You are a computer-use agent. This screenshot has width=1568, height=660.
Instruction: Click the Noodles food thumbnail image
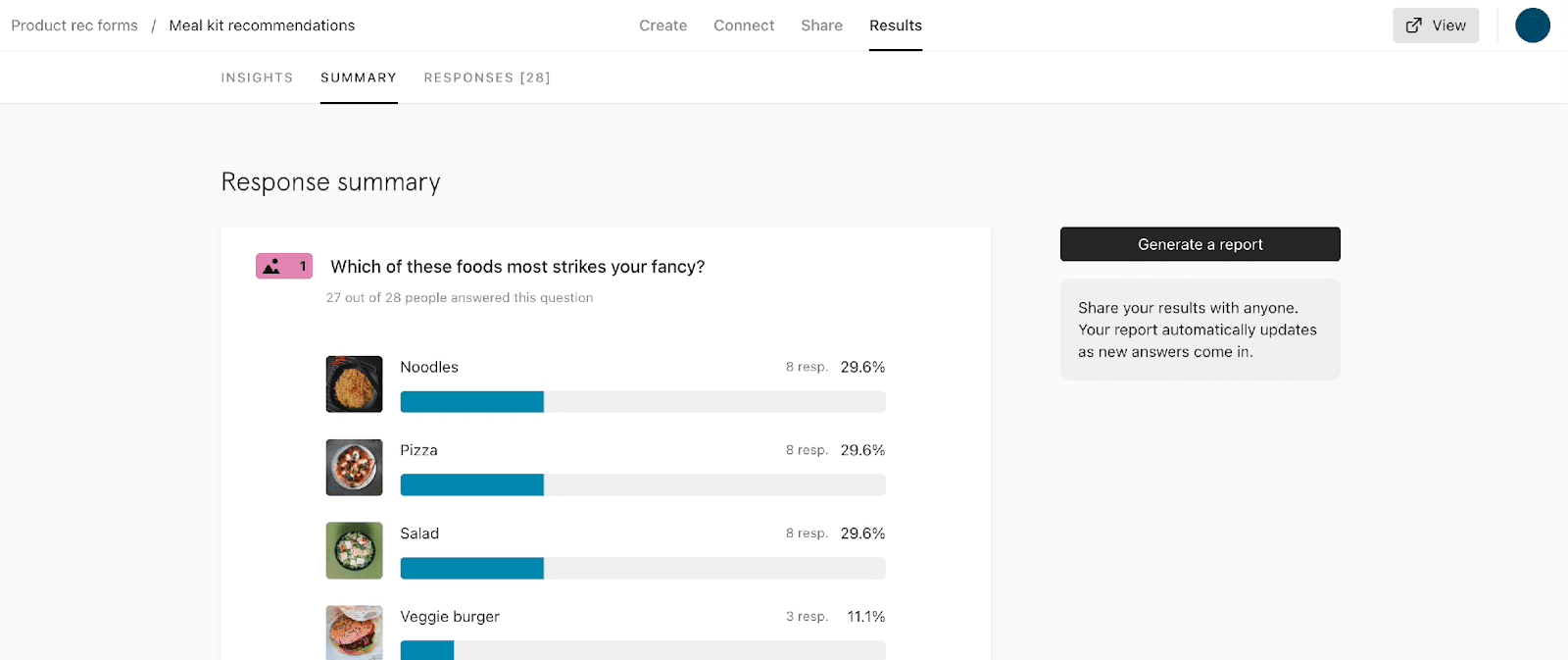tap(353, 383)
